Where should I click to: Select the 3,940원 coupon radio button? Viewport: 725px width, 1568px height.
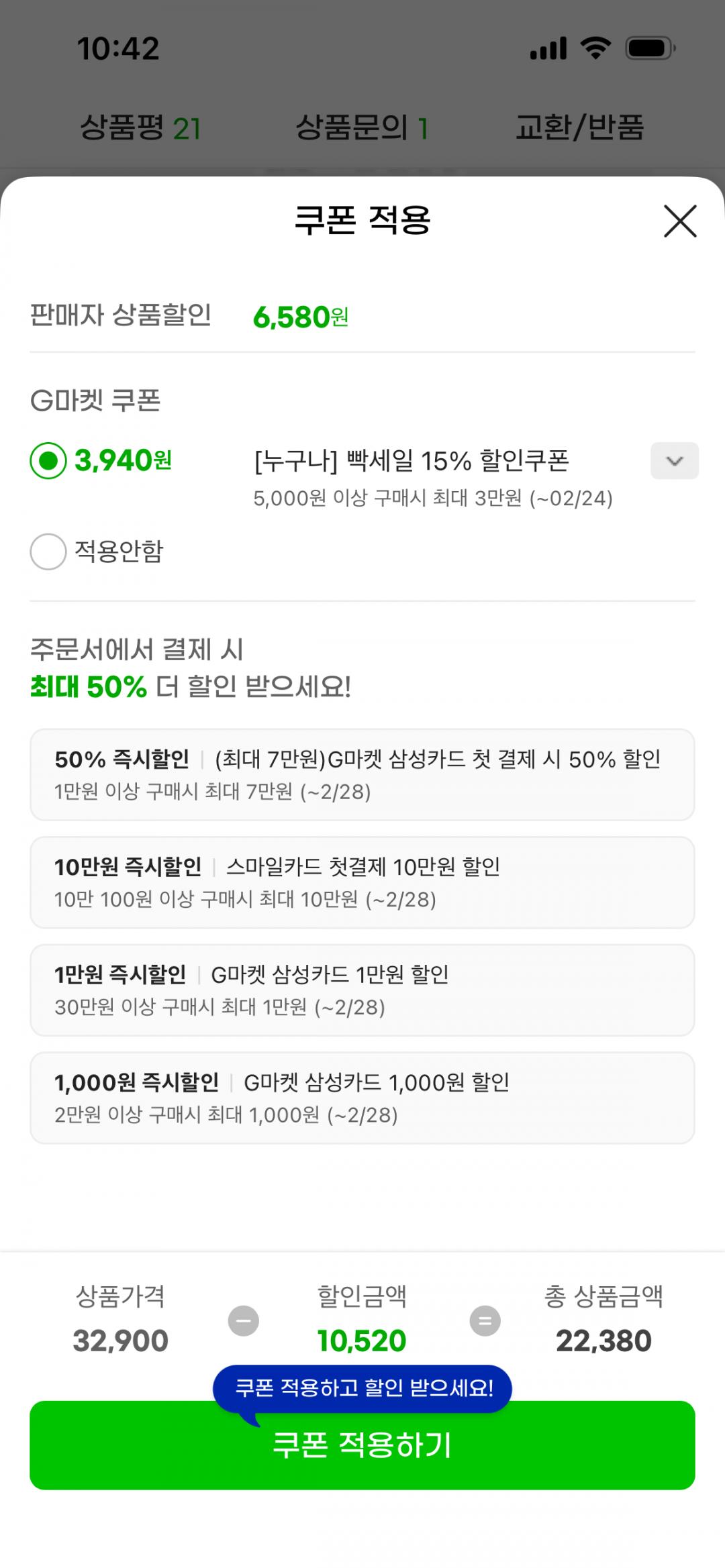[x=48, y=461]
